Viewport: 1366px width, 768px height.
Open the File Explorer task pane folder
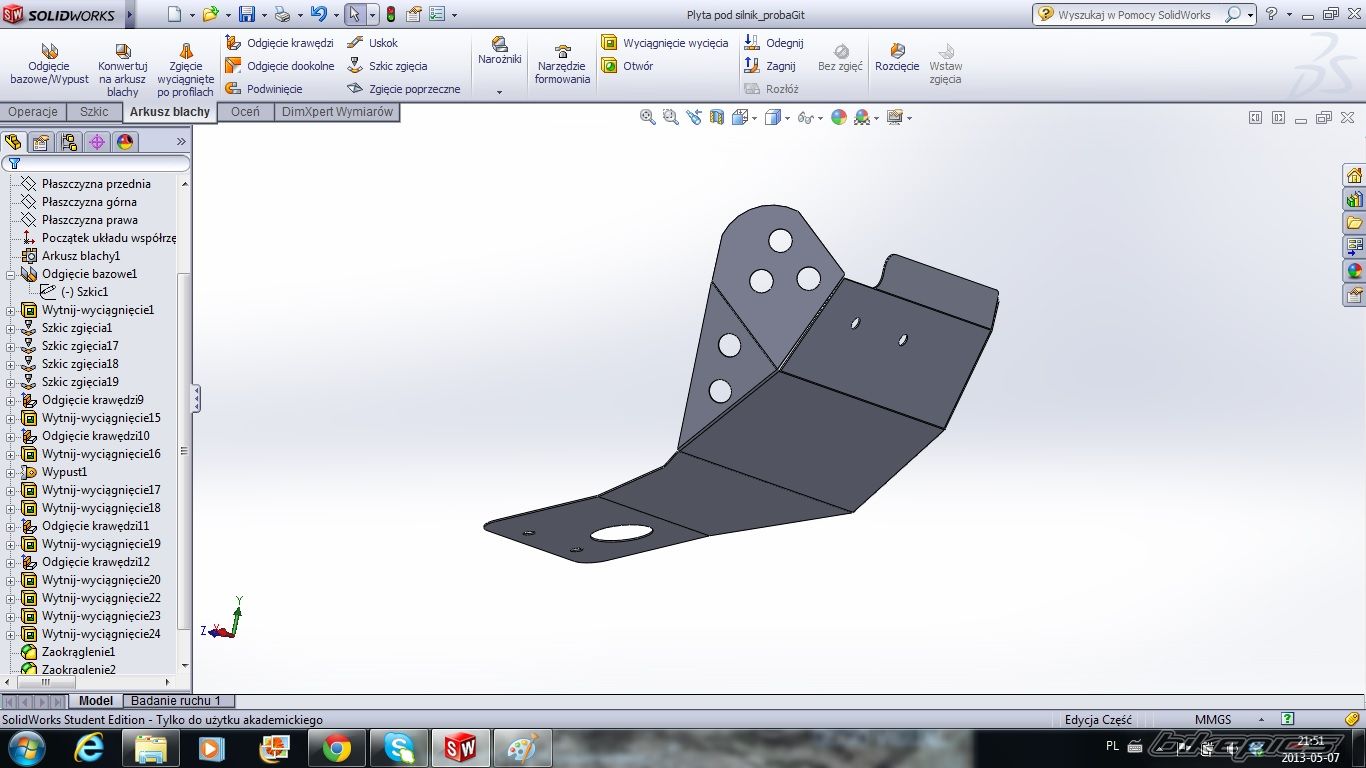[1354, 223]
